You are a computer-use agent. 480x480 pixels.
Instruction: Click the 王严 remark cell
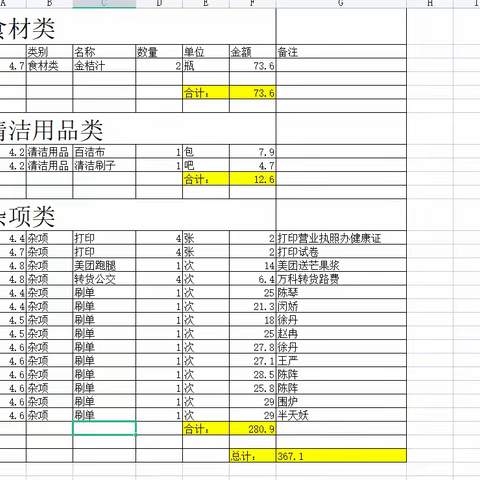(x=341, y=361)
